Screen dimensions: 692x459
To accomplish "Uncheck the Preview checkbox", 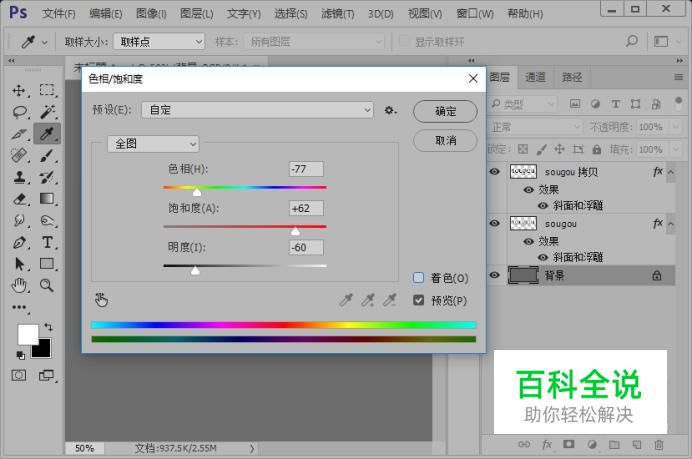I will pyautogui.click(x=418, y=300).
